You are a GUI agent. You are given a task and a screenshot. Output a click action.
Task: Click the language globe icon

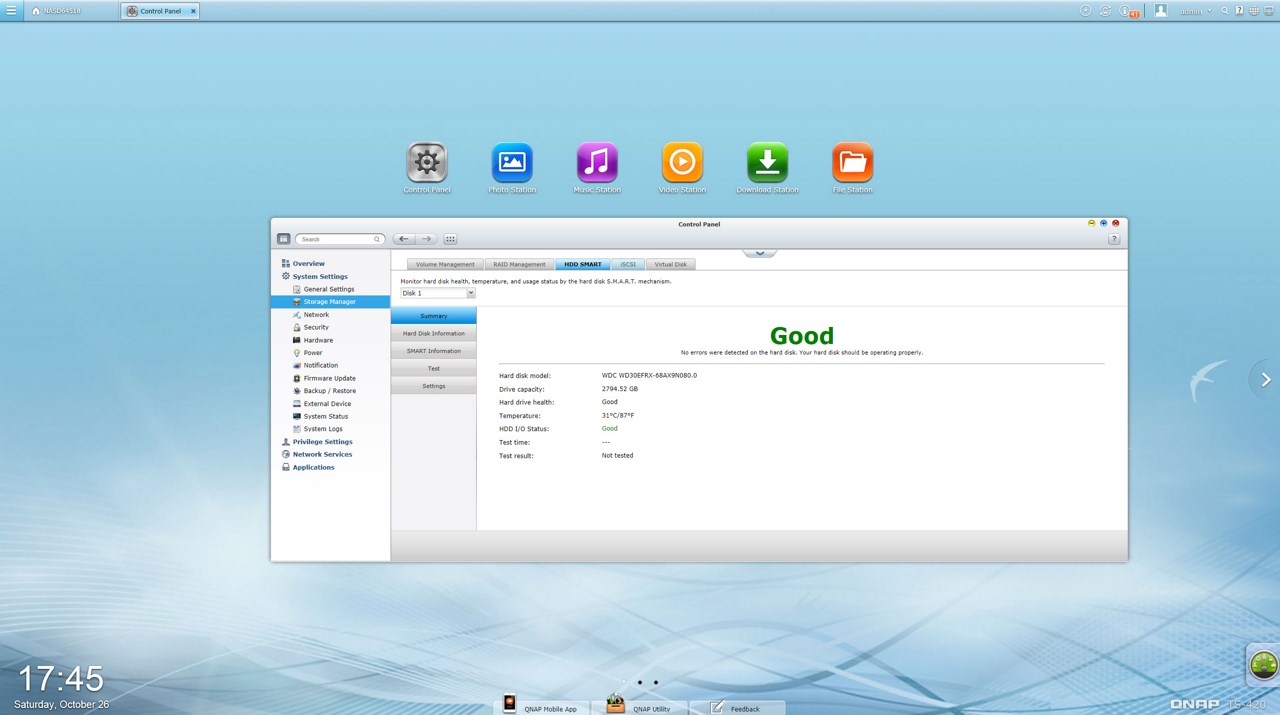(x=1254, y=11)
